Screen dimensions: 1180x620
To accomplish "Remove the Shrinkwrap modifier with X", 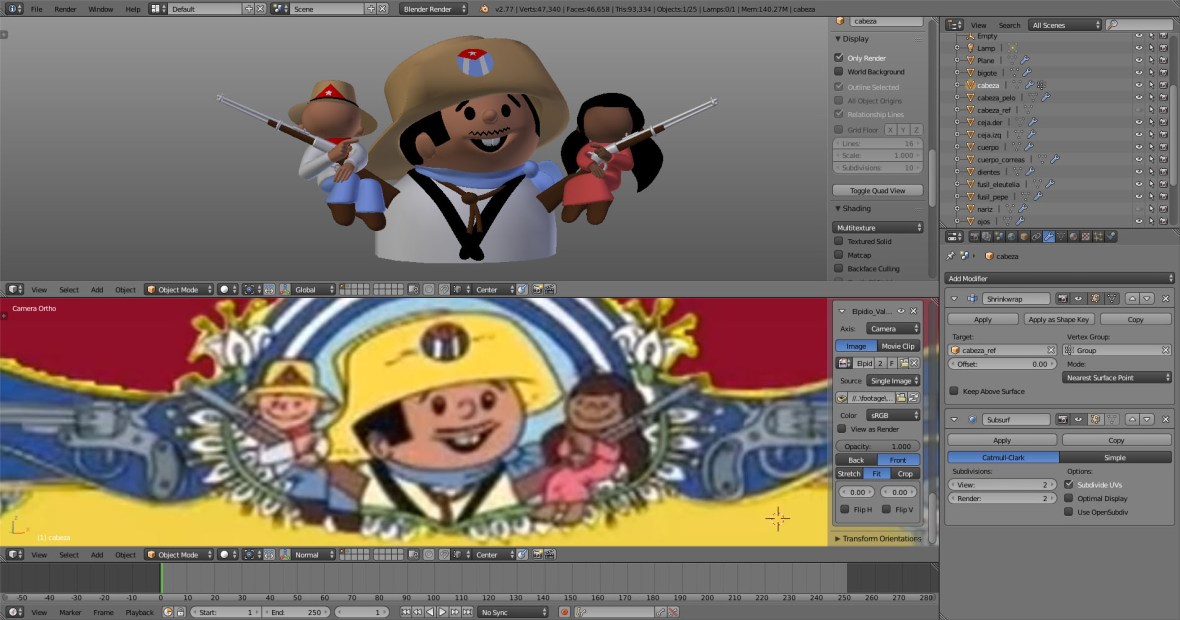I will [x=1166, y=299].
